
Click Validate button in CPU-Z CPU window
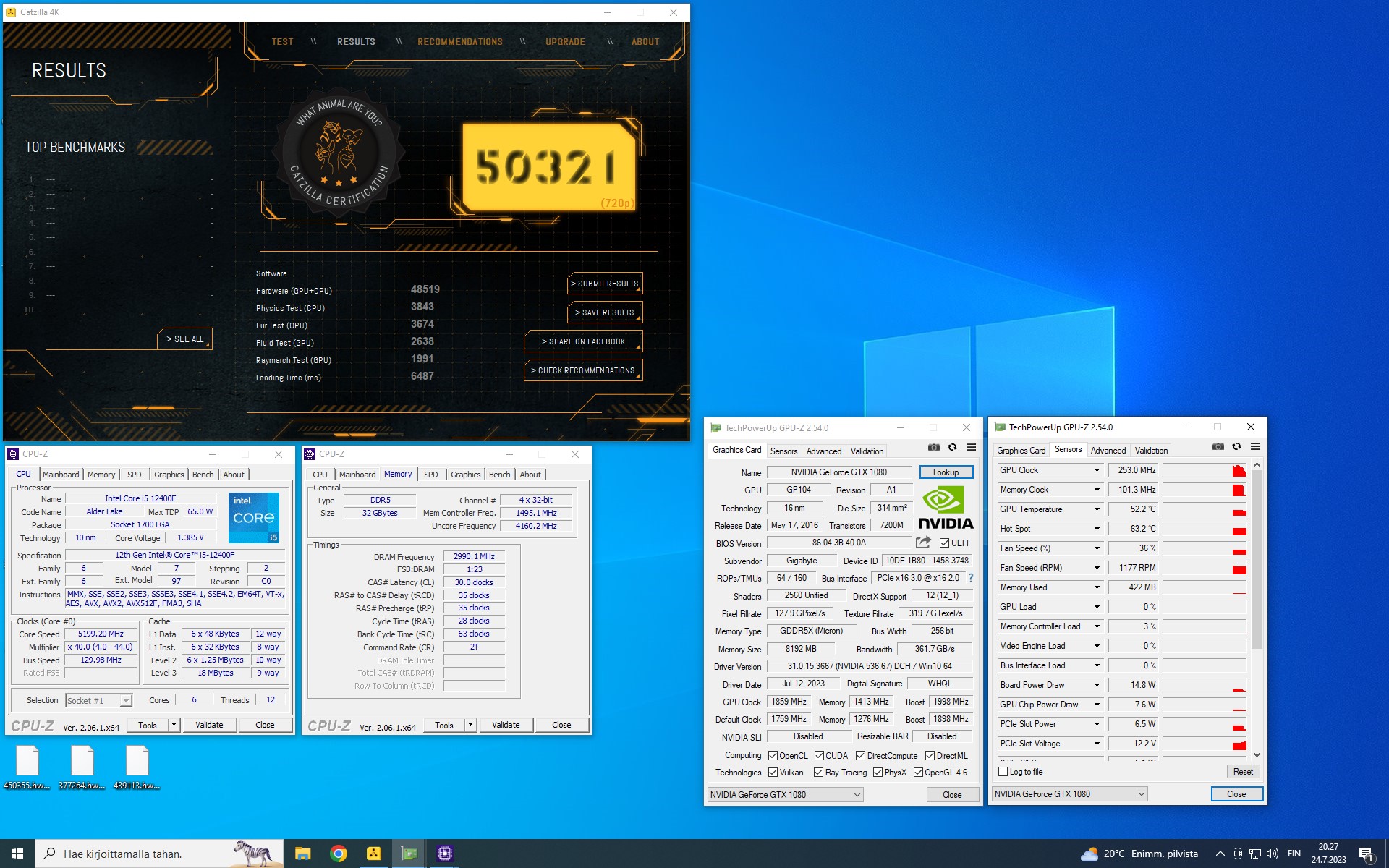[x=209, y=725]
